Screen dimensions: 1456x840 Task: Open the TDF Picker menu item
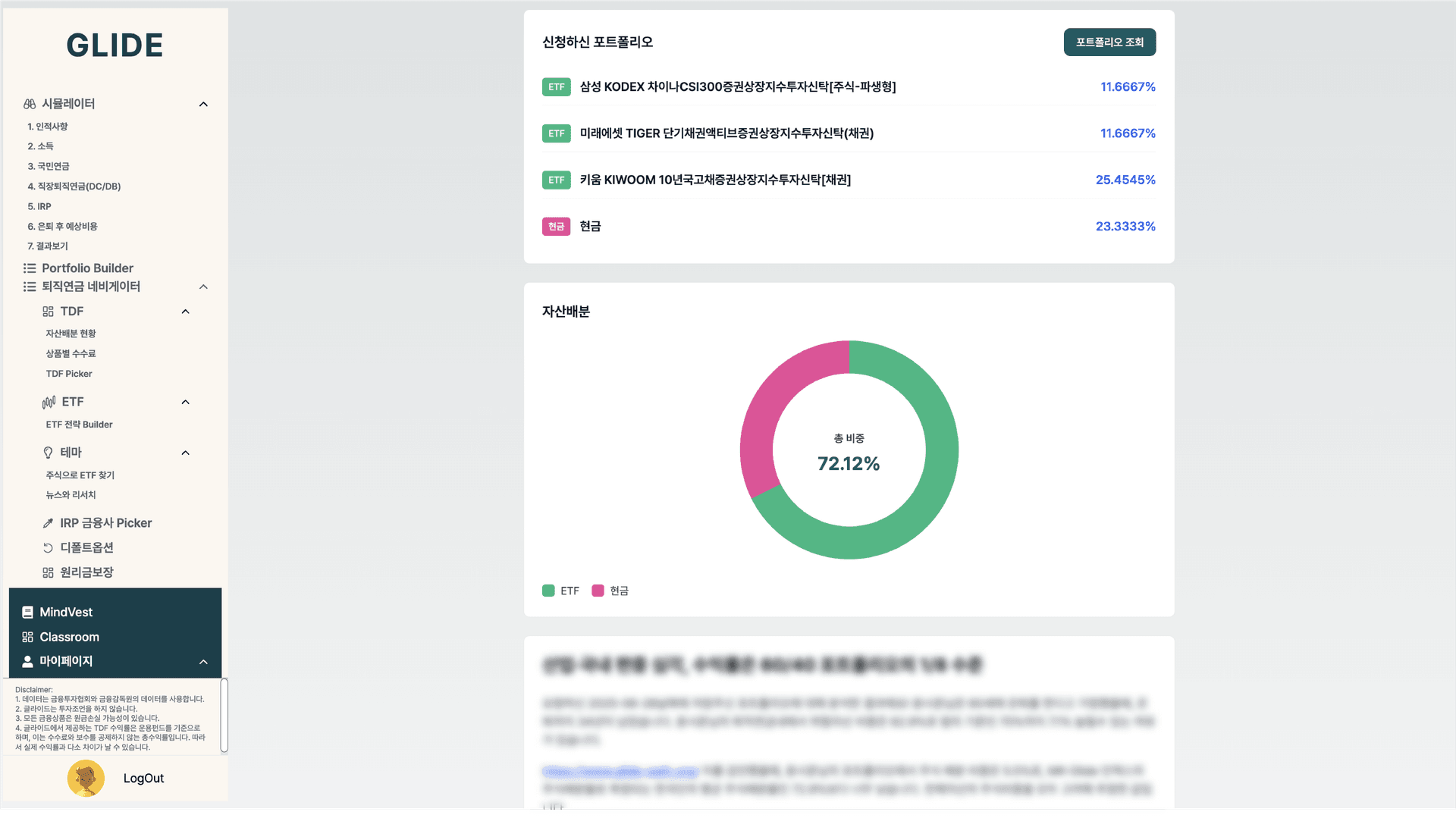tap(69, 374)
